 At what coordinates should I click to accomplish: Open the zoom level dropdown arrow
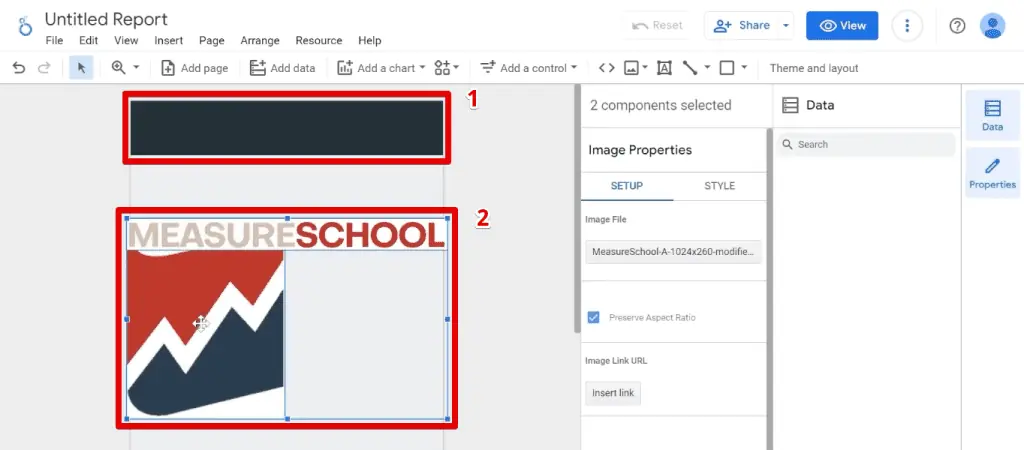136,67
